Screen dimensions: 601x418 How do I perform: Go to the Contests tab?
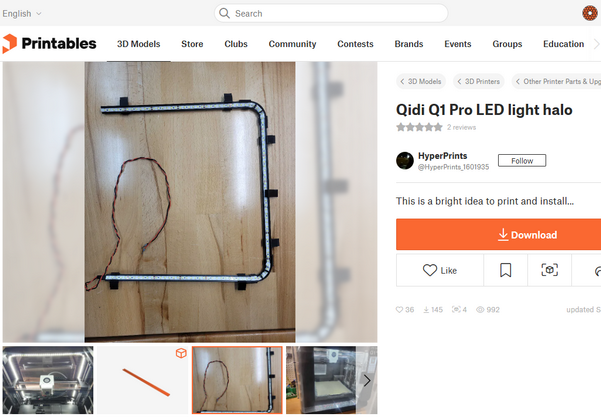point(355,44)
